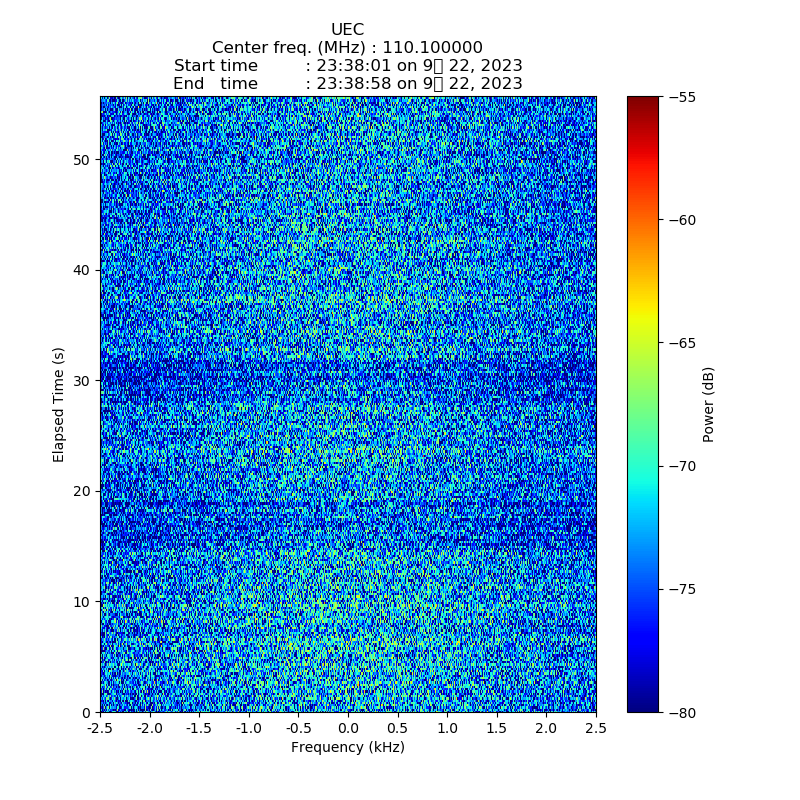Click the Frequency (kHz) axis label

click(347, 747)
